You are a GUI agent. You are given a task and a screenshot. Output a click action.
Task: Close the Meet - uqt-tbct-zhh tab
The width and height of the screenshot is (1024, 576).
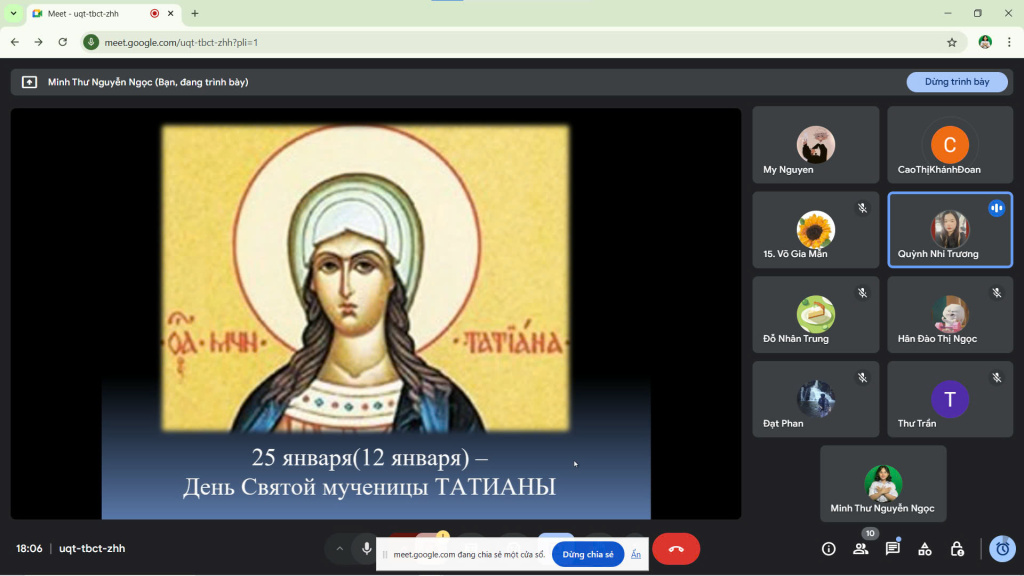coord(170,13)
